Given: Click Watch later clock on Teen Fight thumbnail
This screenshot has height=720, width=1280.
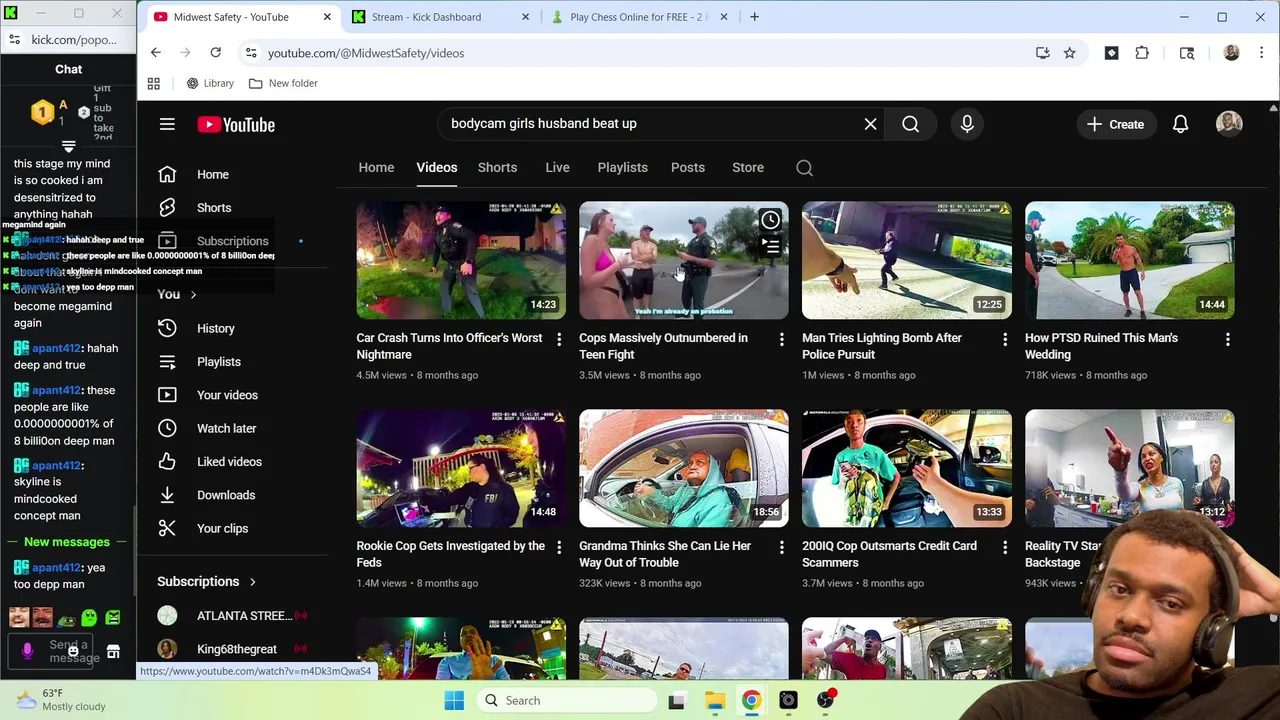Looking at the screenshot, I should click(770, 220).
